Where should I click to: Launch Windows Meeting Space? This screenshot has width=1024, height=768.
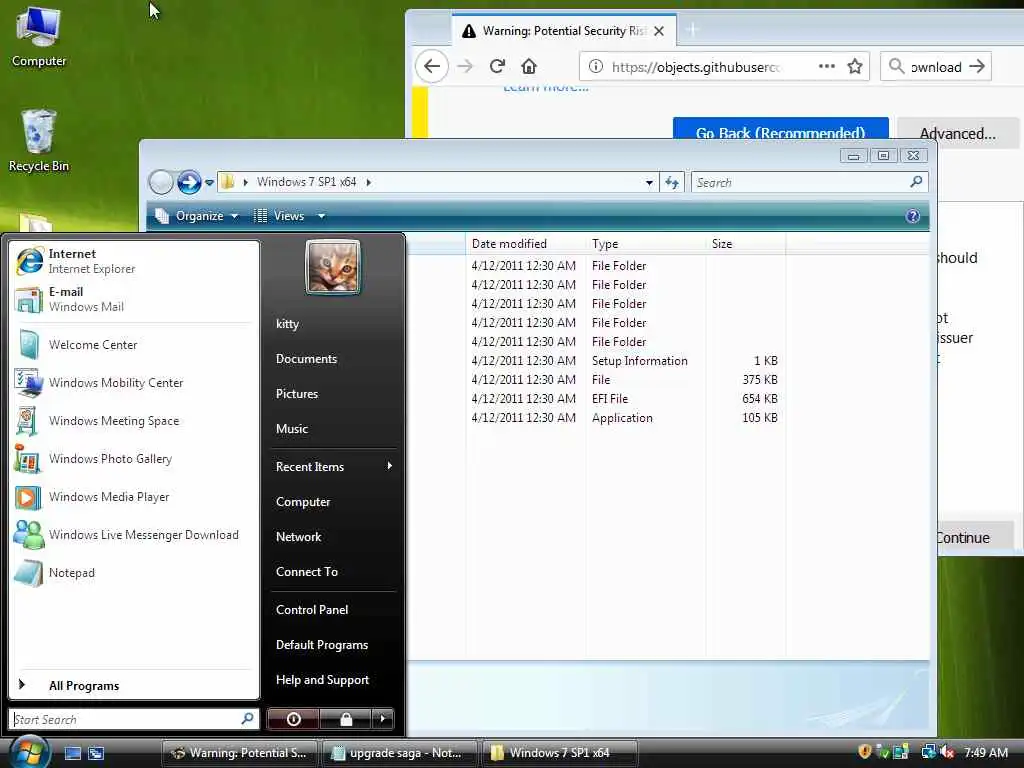[134, 421]
